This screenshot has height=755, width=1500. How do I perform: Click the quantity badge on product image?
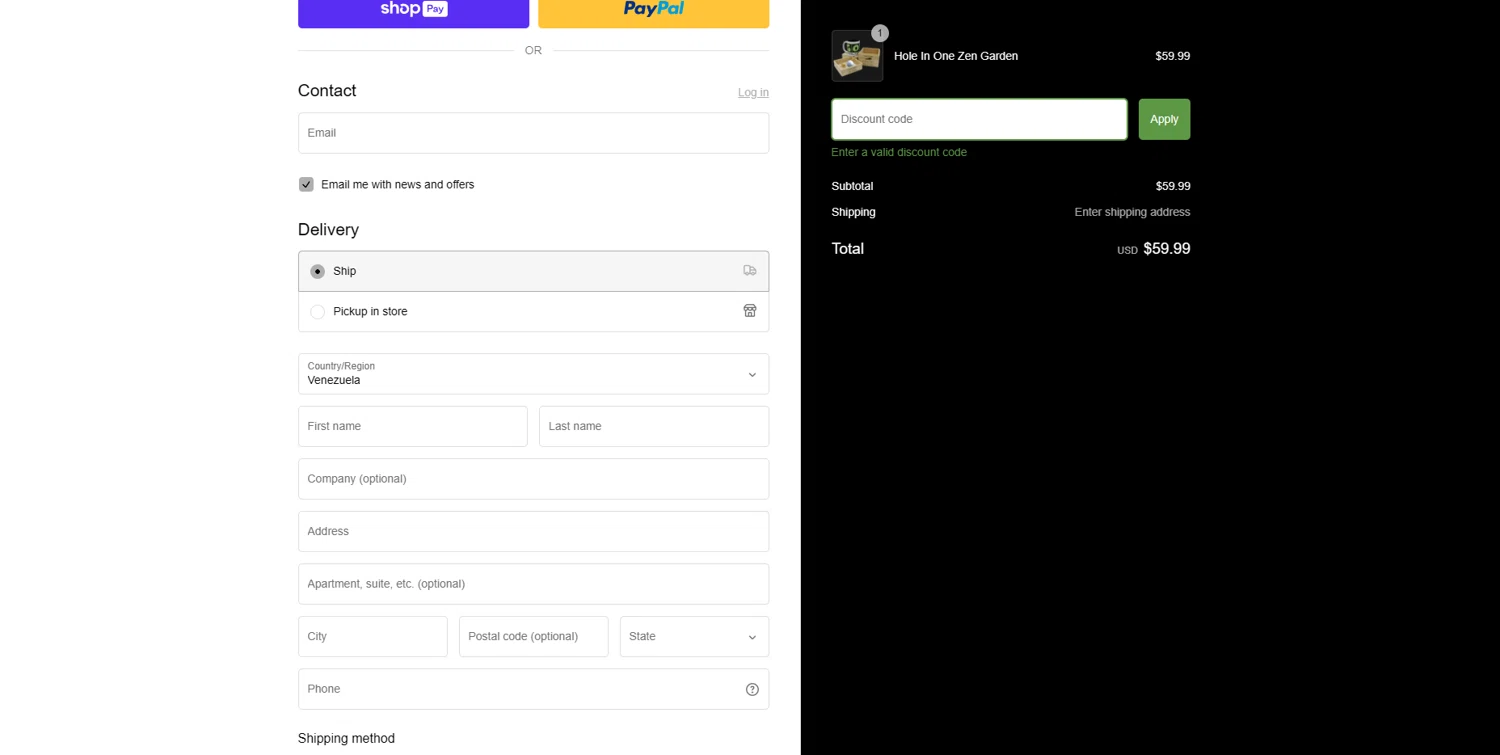pyautogui.click(x=880, y=33)
